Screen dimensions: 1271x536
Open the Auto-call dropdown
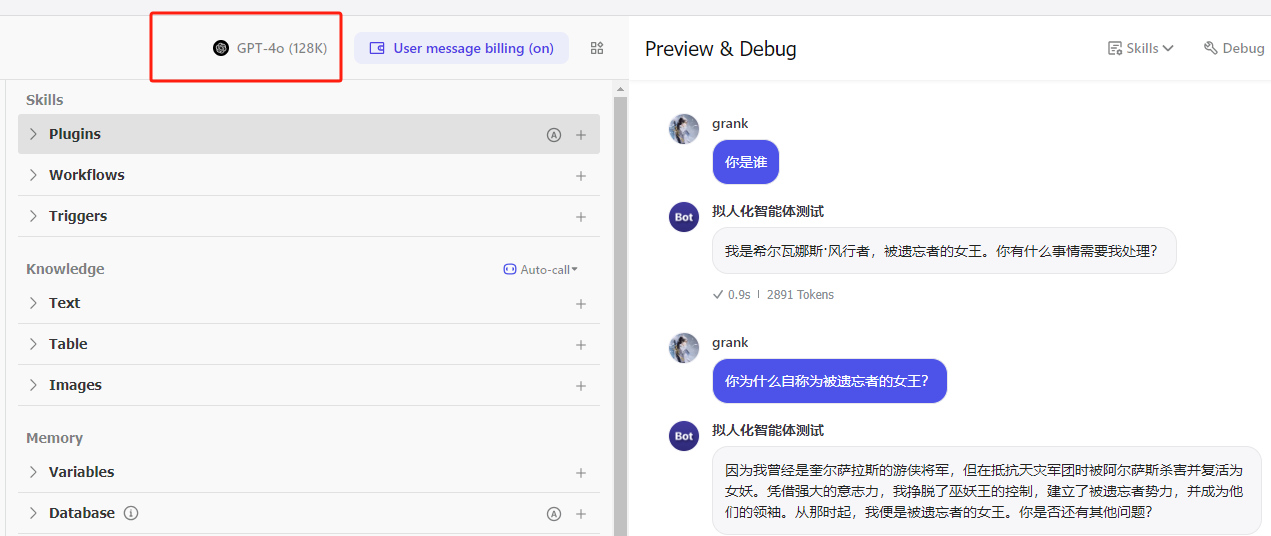pyautogui.click(x=541, y=269)
